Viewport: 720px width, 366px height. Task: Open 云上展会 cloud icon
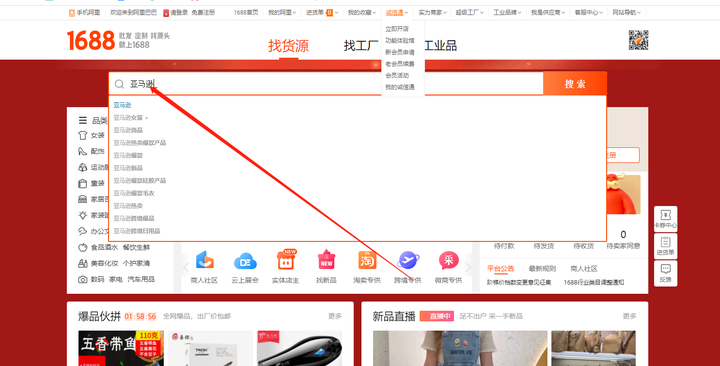click(x=245, y=261)
